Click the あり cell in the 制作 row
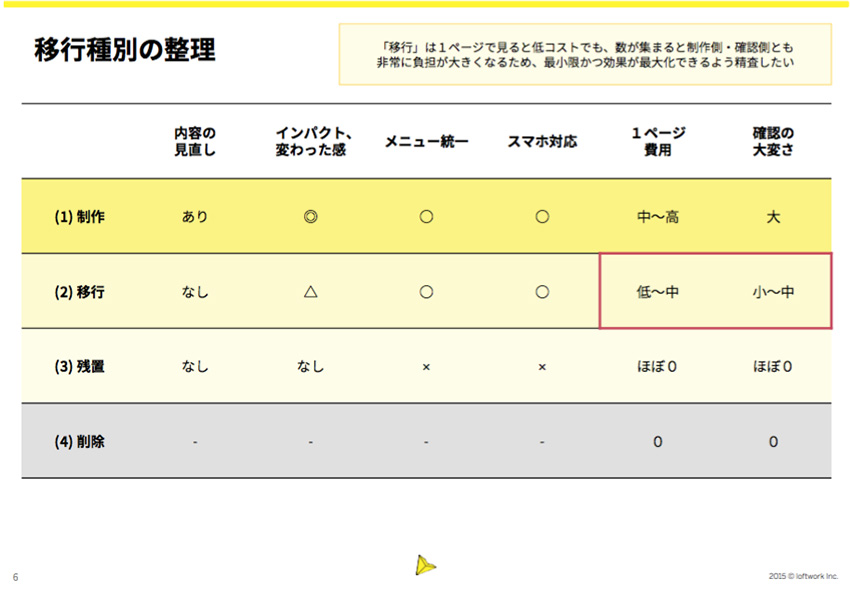This screenshot has width=850, height=591. point(195,217)
